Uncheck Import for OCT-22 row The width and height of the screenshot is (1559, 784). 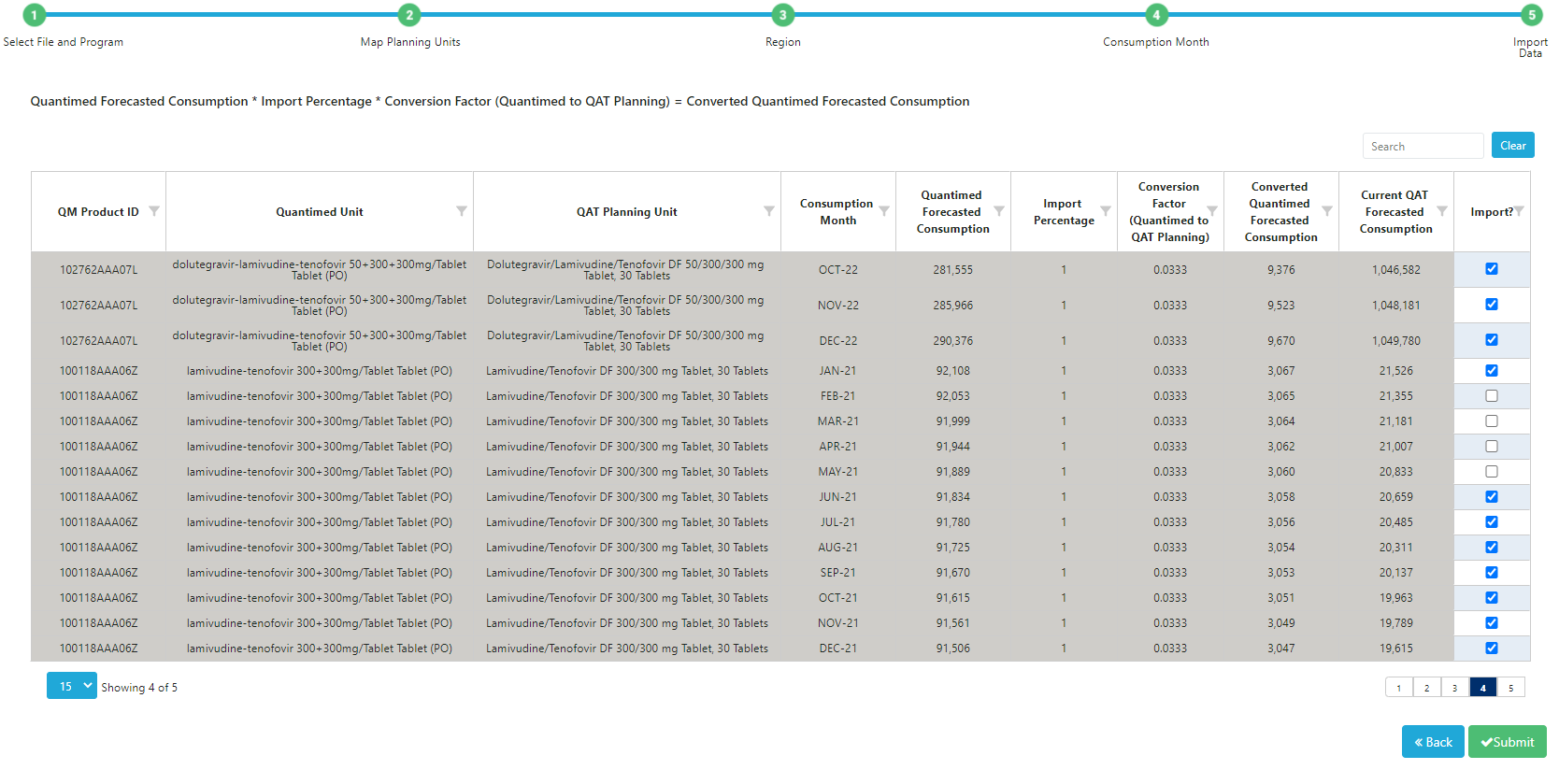click(1492, 269)
